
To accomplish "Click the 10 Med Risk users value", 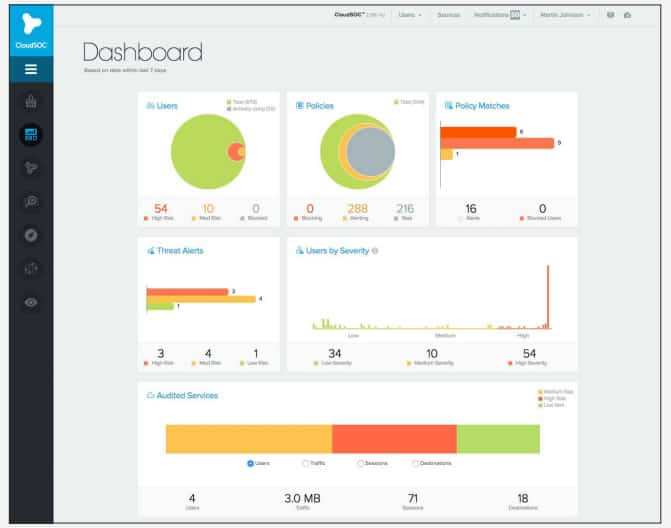I will tap(208, 208).
